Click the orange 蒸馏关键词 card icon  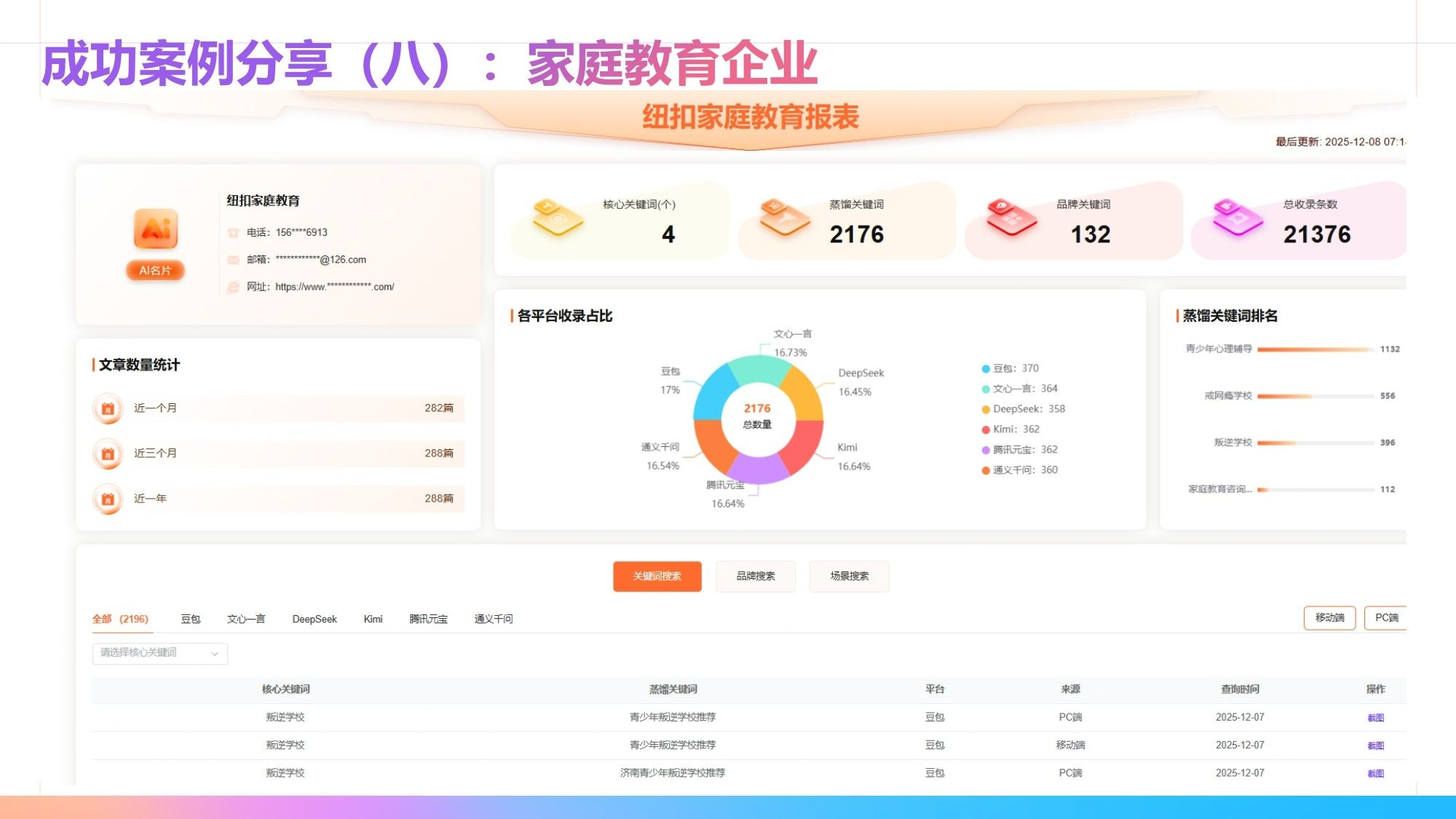(x=784, y=217)
